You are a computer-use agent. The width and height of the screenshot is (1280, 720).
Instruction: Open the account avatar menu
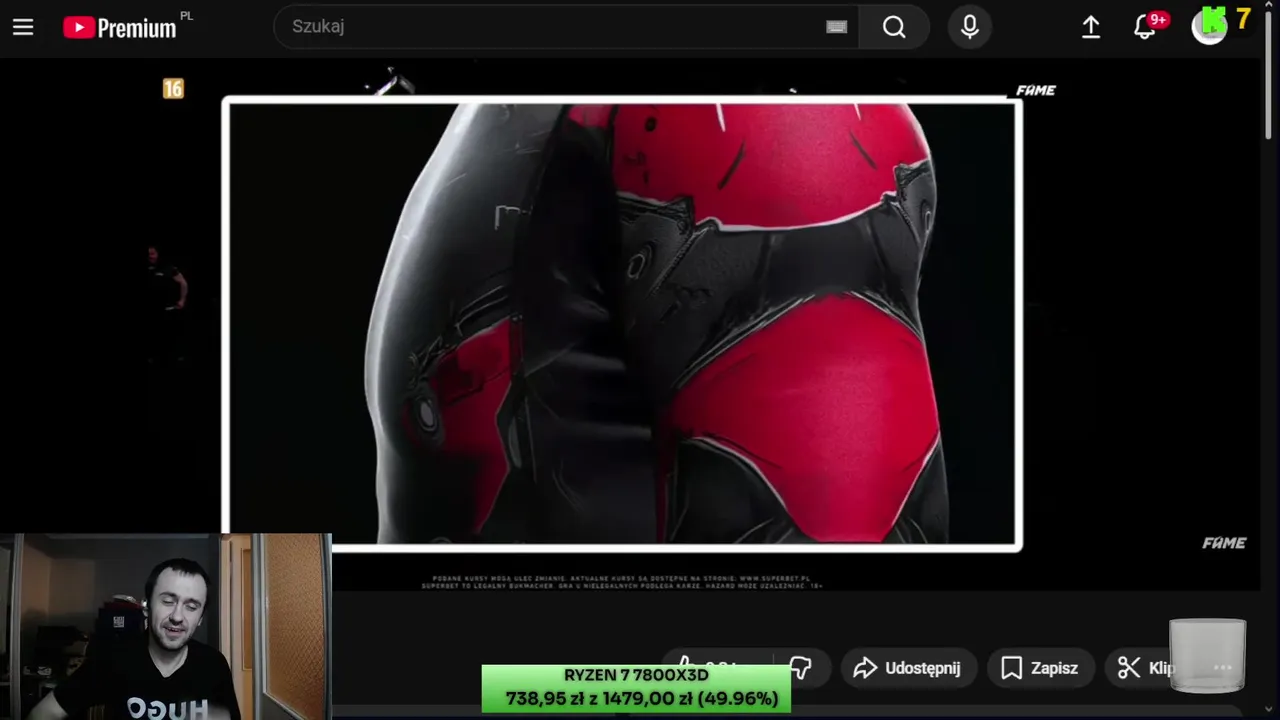point(1210,26)
